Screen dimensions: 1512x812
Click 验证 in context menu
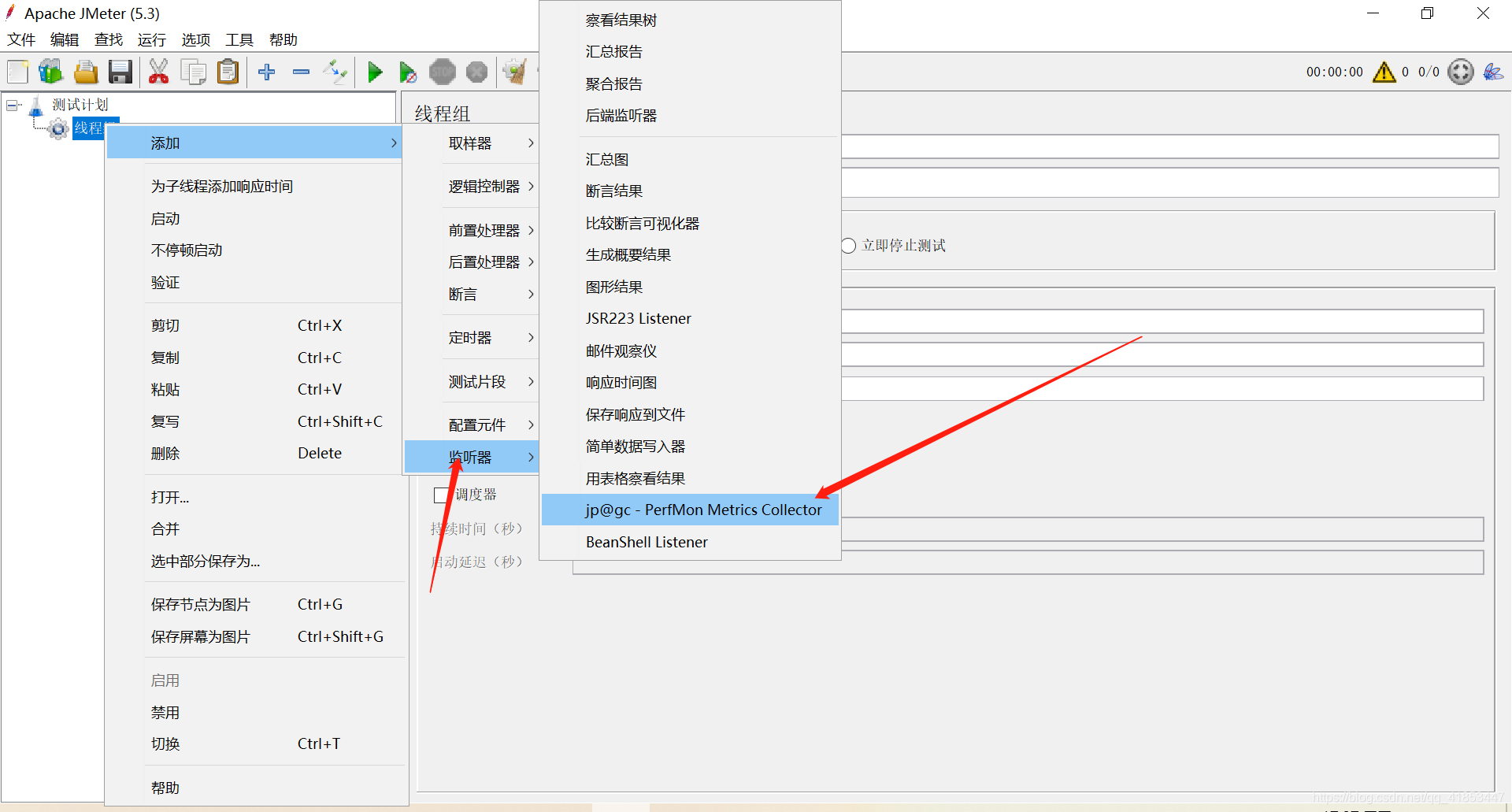(254, 282)
